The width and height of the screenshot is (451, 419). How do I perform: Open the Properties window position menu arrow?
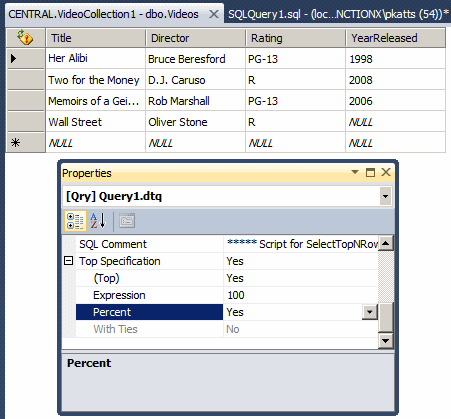355,172
